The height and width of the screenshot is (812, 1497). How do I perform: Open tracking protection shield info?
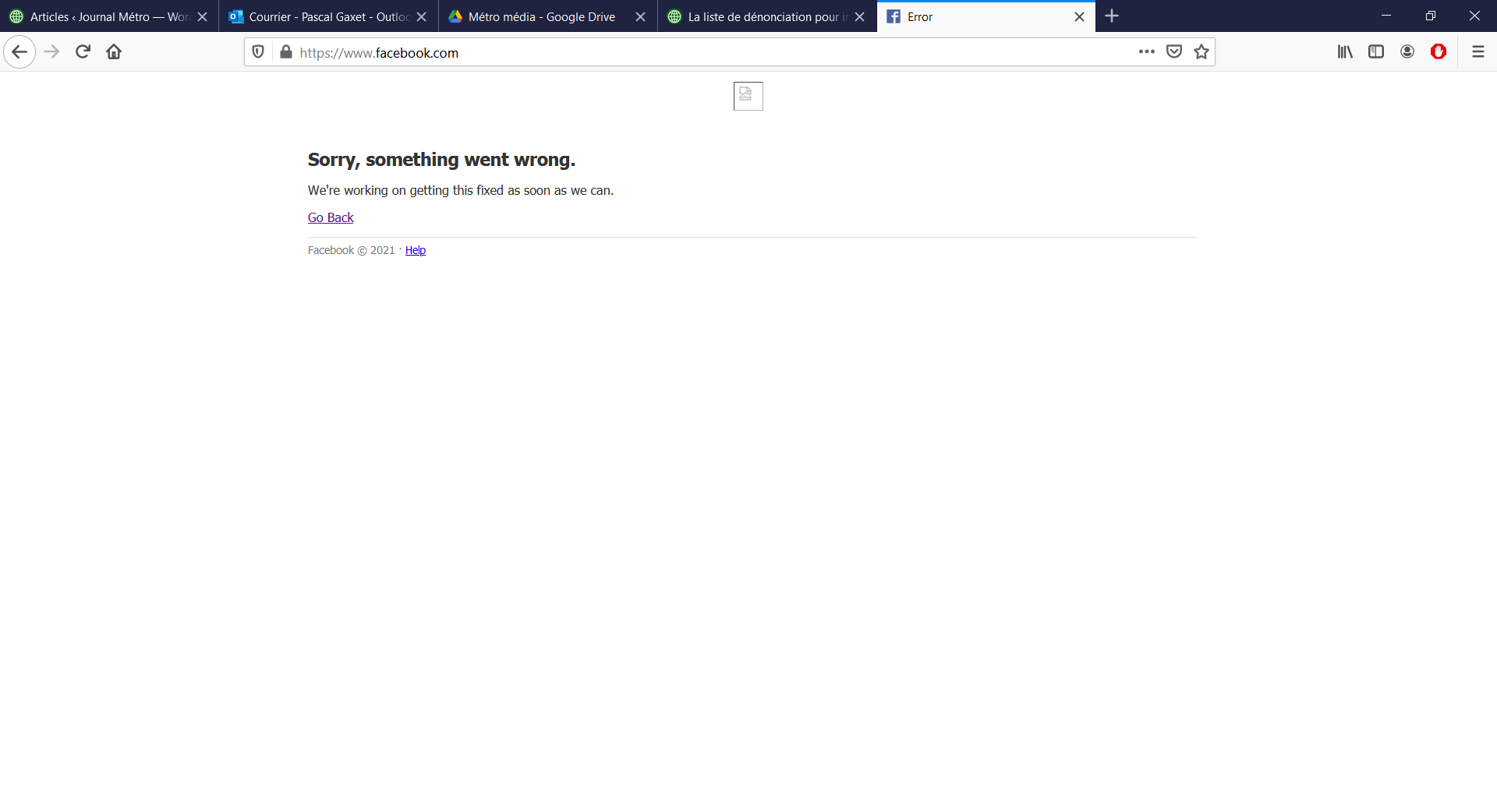(258, 52)
